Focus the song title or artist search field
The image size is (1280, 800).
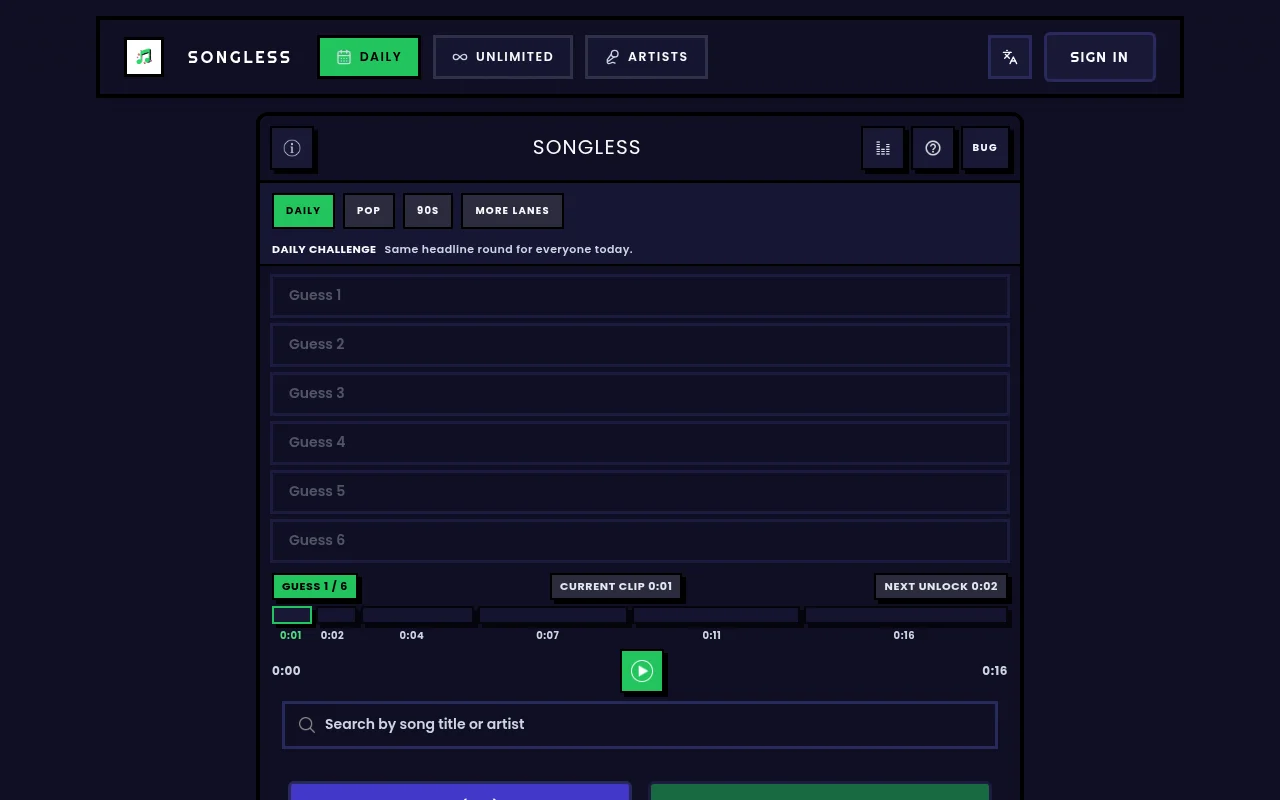click(x=640, y=725)
